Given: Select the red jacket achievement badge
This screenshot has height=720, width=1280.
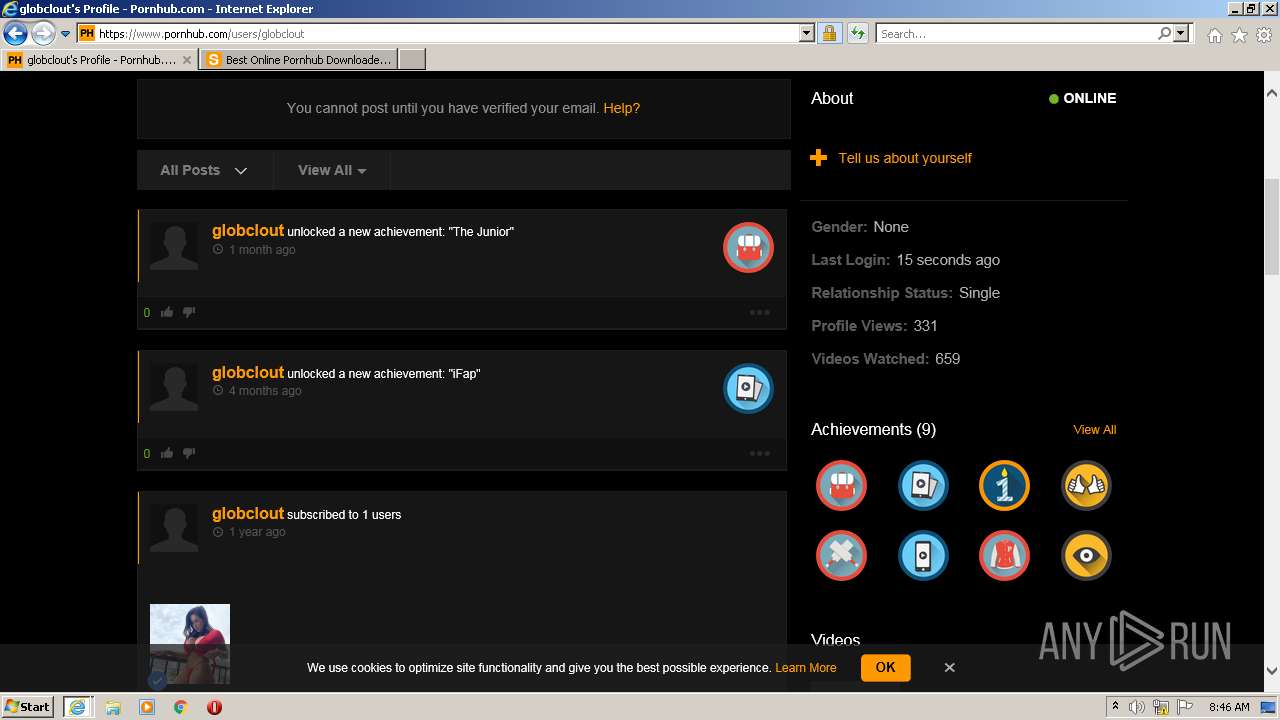Looking at the screenshot, I should (x=1004, y=555).
